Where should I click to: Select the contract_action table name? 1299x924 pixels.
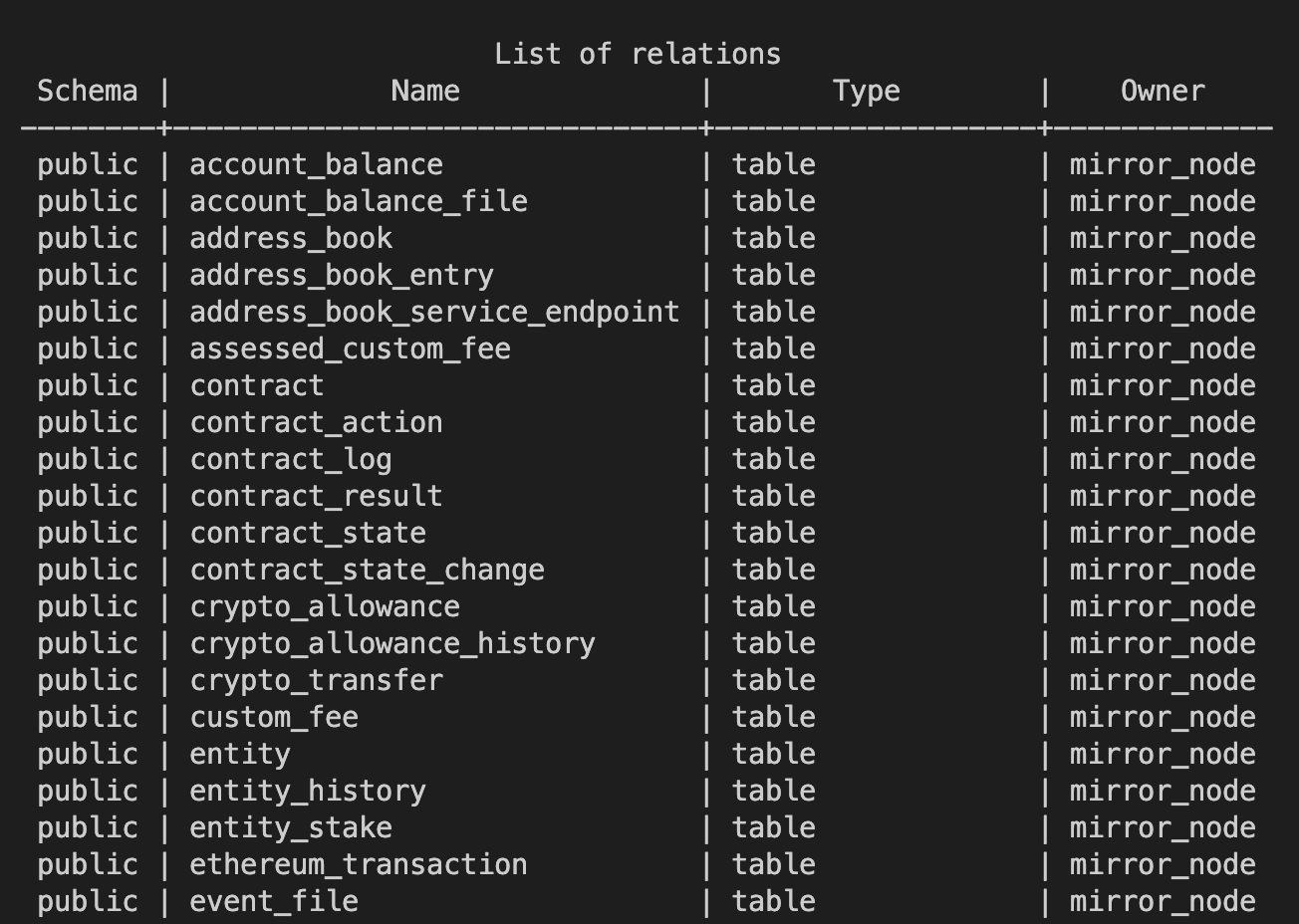[316, 422]
